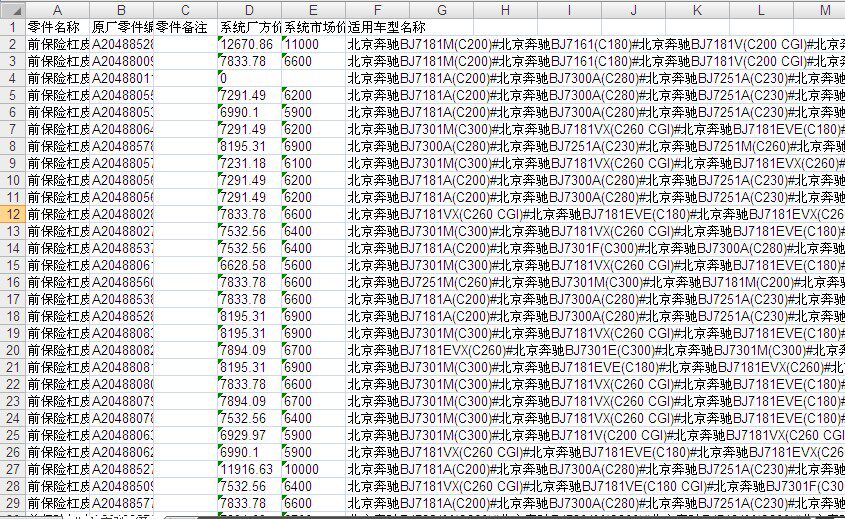The width and height of the screenshot is (845, 519).
Task: Select row 8 header number
Action: (x=13, y=146)
